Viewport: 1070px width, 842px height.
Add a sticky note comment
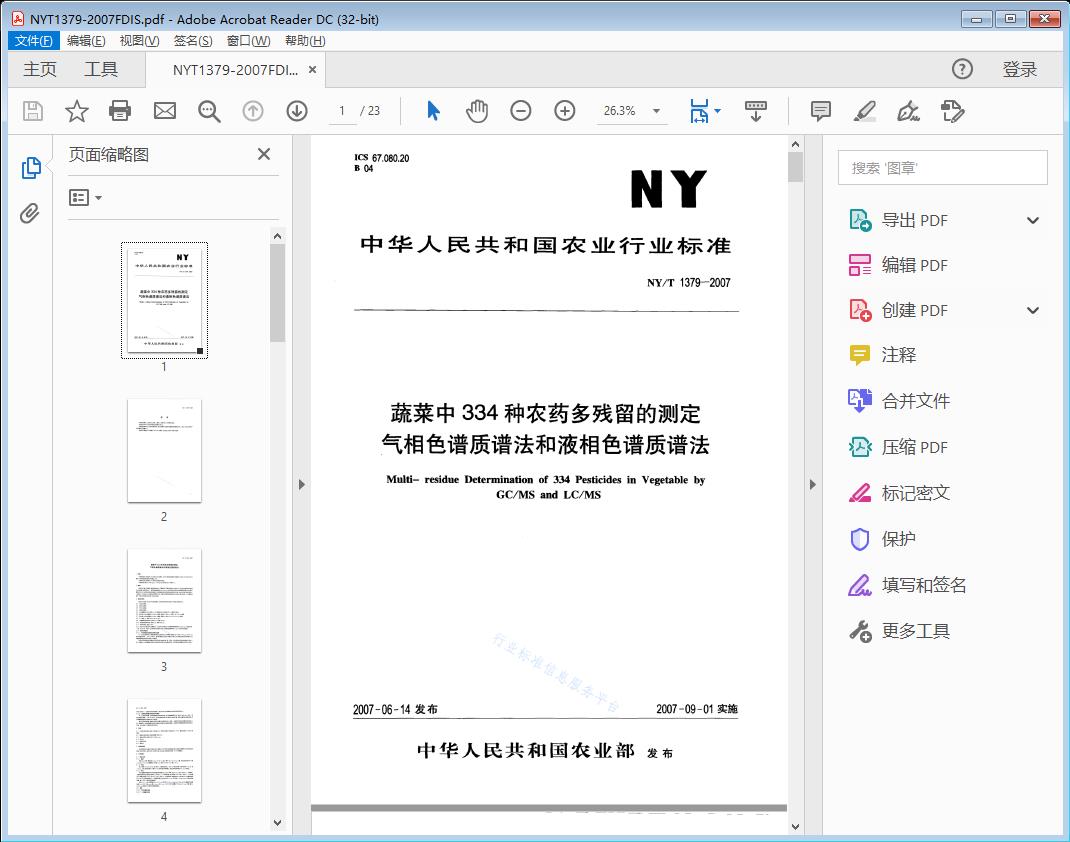pyautogui.click(x=821, y=111)
